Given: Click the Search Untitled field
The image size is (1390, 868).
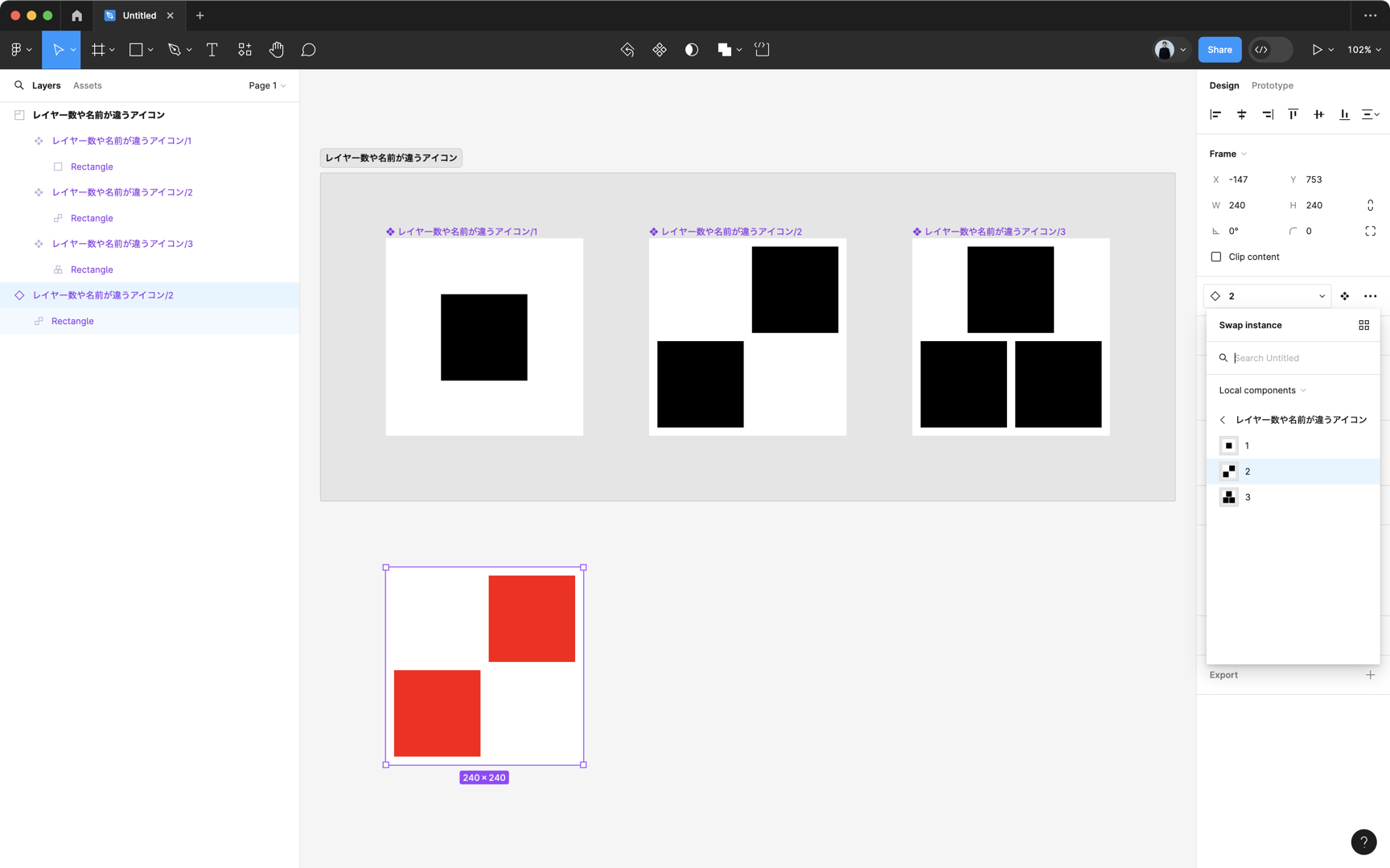Looking at the screenshot, I should point(1293,358).
